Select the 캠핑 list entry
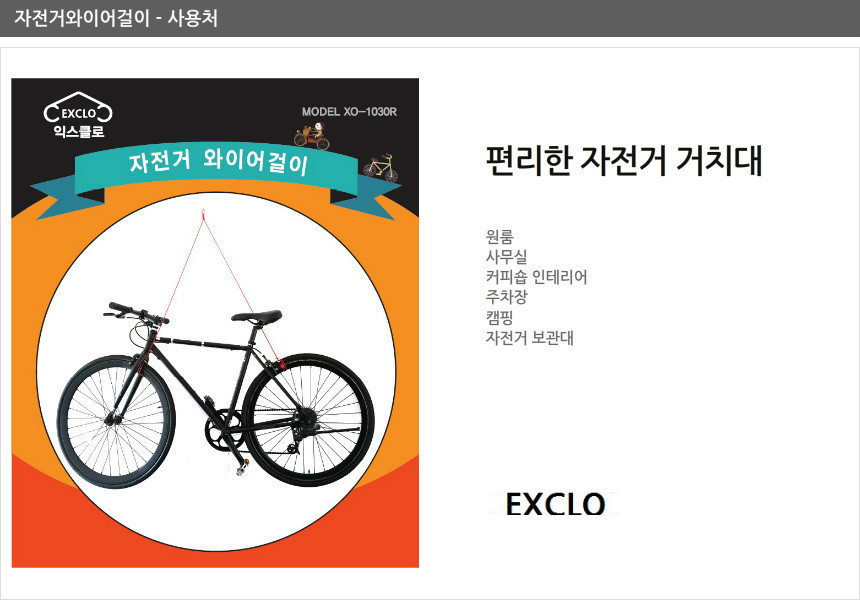This screenshot has width=860, height=600. [x=499, y=318]
